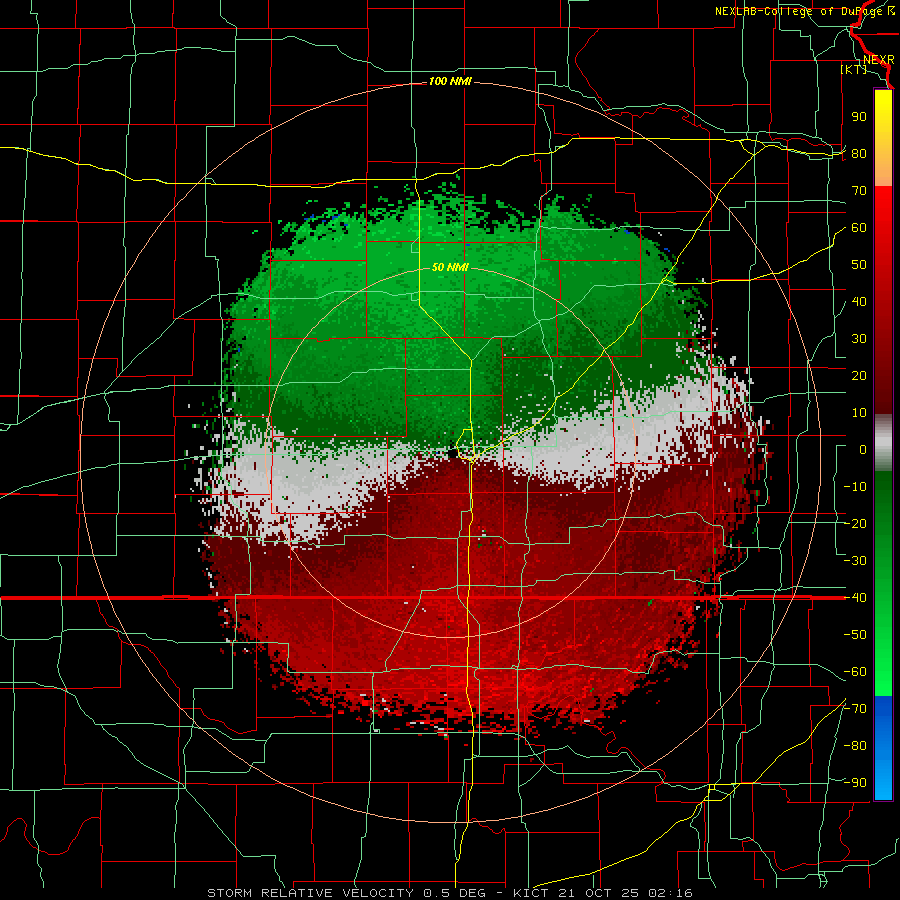Click the Storm Relative Velocity caption text
Image resolution: width=900 pixels, height=900 pixels.
coord(450,893)
